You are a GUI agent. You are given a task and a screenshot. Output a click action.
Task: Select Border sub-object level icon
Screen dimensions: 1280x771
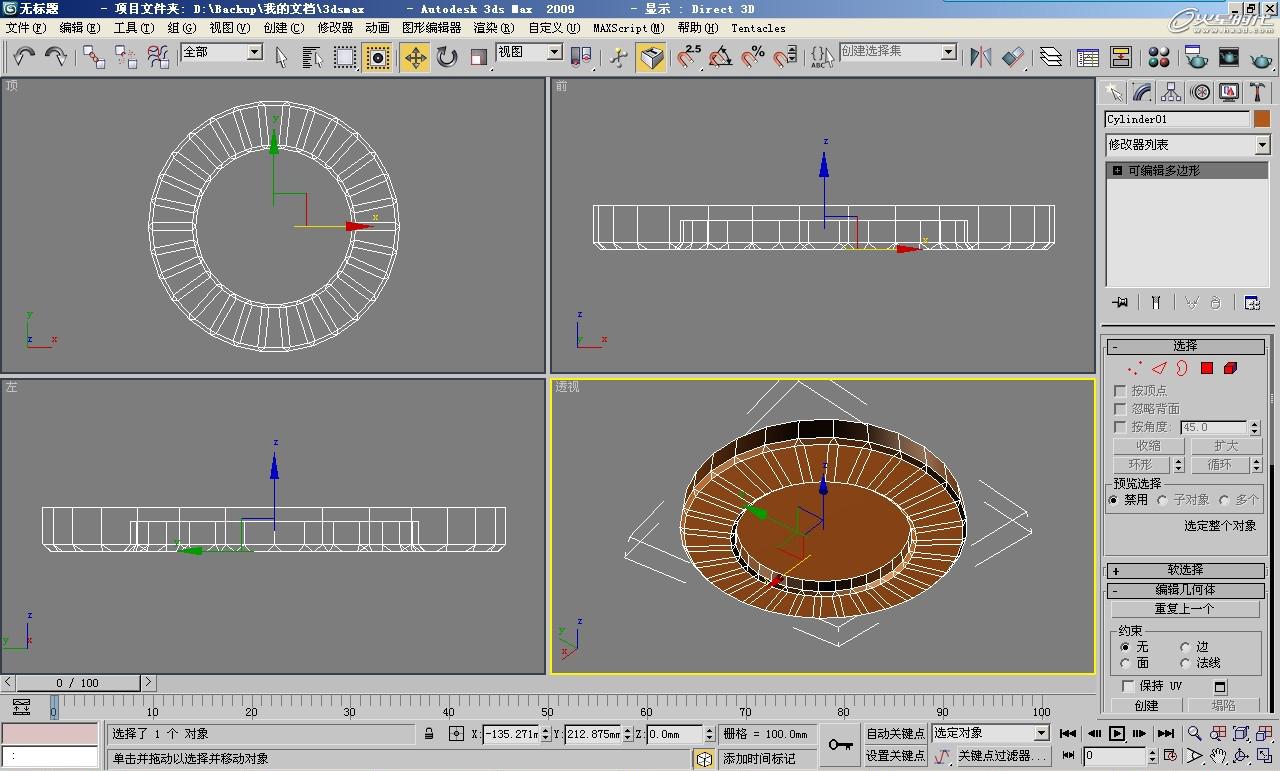(x=1182, y=368)
